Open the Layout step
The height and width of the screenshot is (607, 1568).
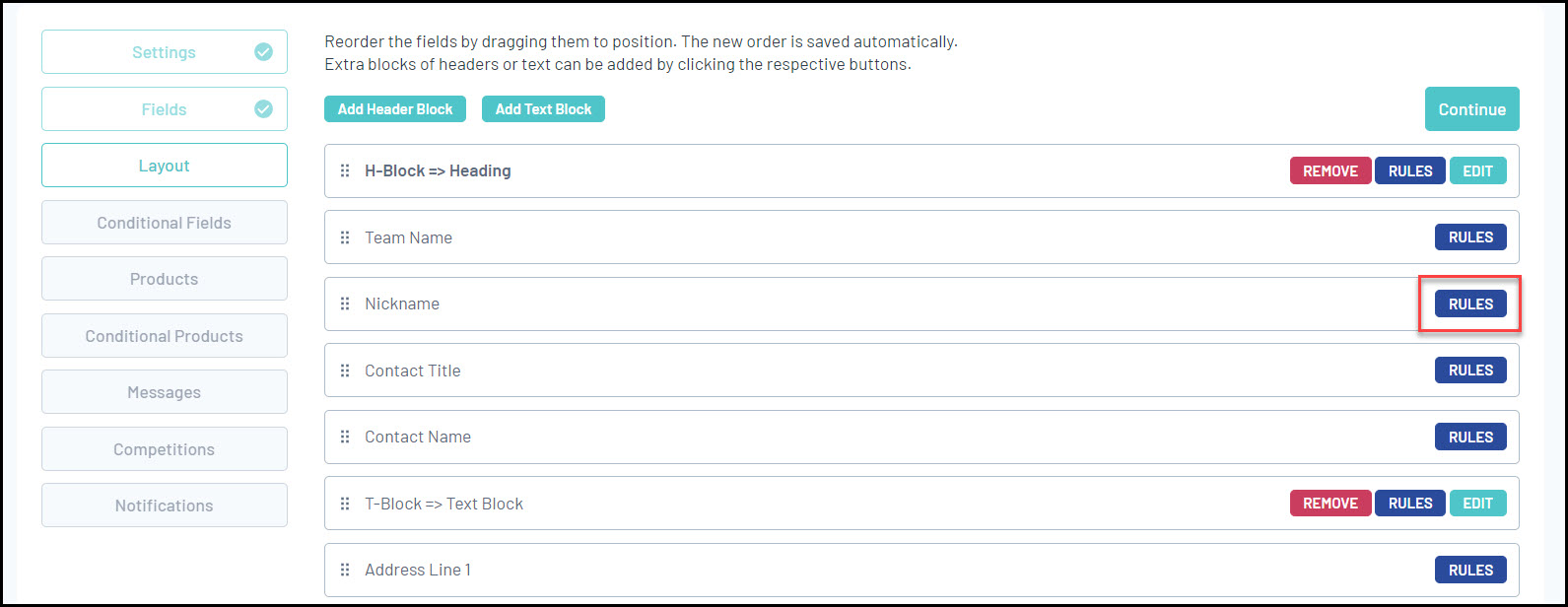[x=164, y=166]
